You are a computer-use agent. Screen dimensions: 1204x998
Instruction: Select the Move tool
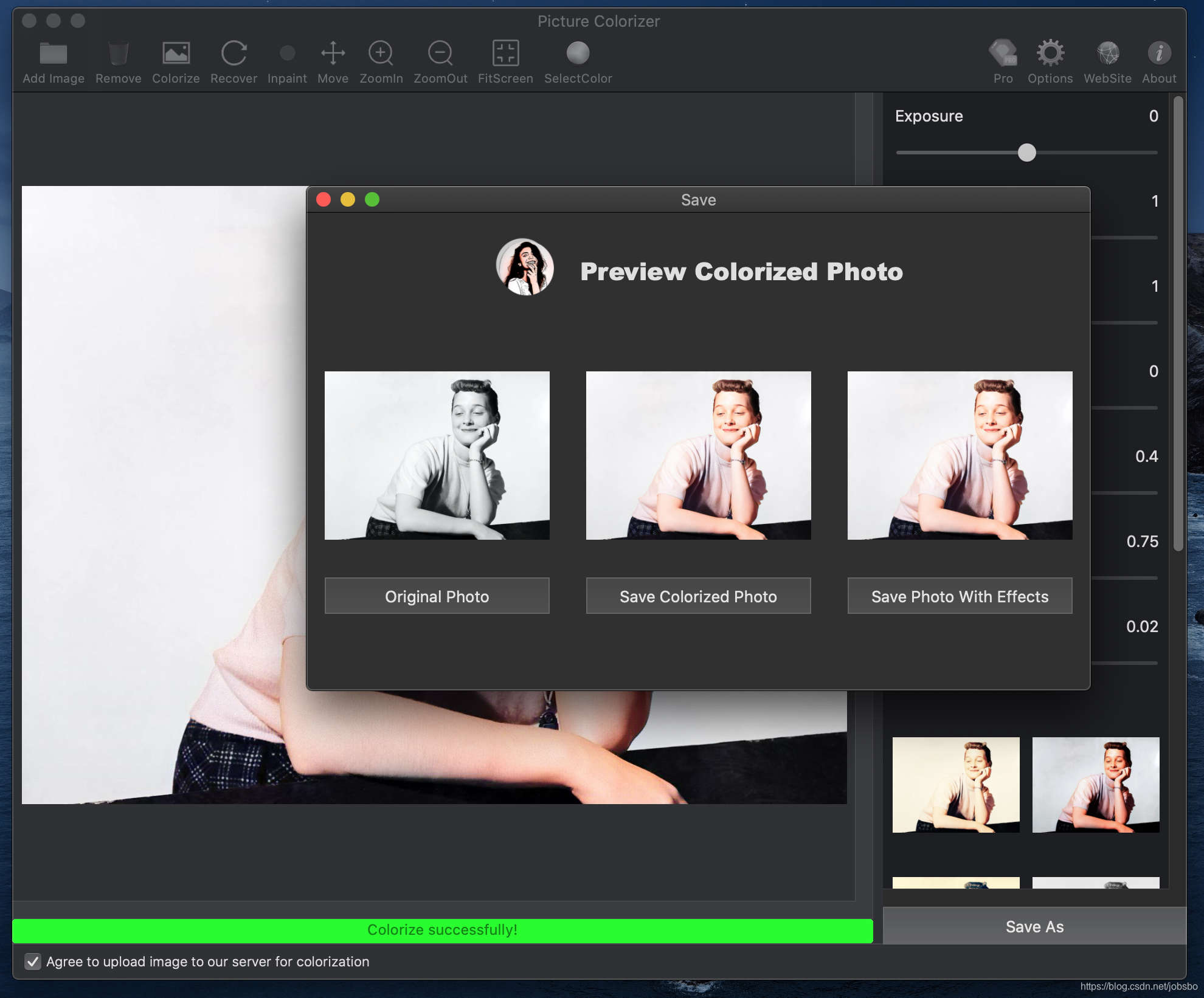click(333, 53)
